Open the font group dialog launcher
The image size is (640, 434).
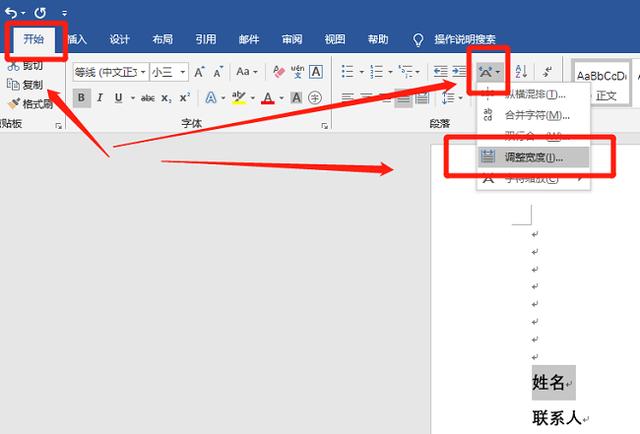pyautogui.click(x=324, y=126)
